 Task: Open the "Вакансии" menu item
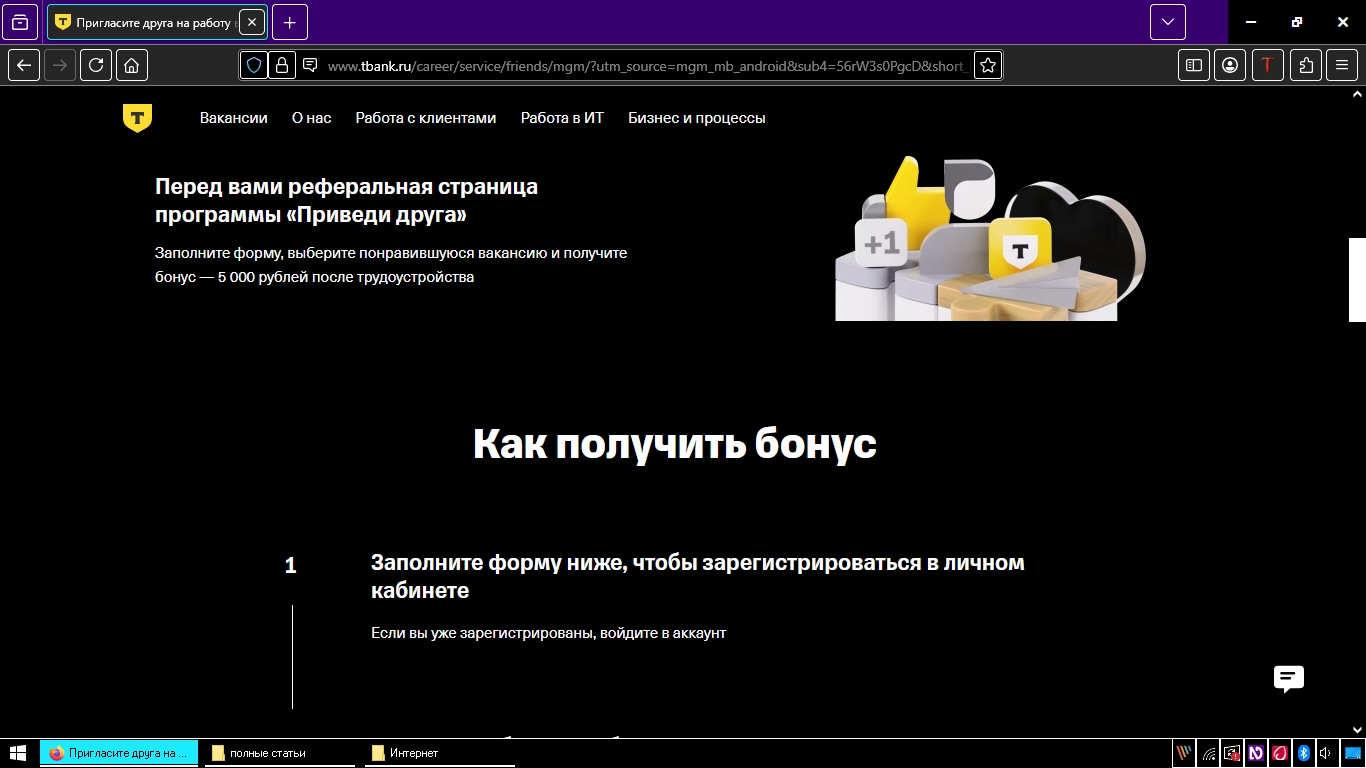[x=234, y=118]
